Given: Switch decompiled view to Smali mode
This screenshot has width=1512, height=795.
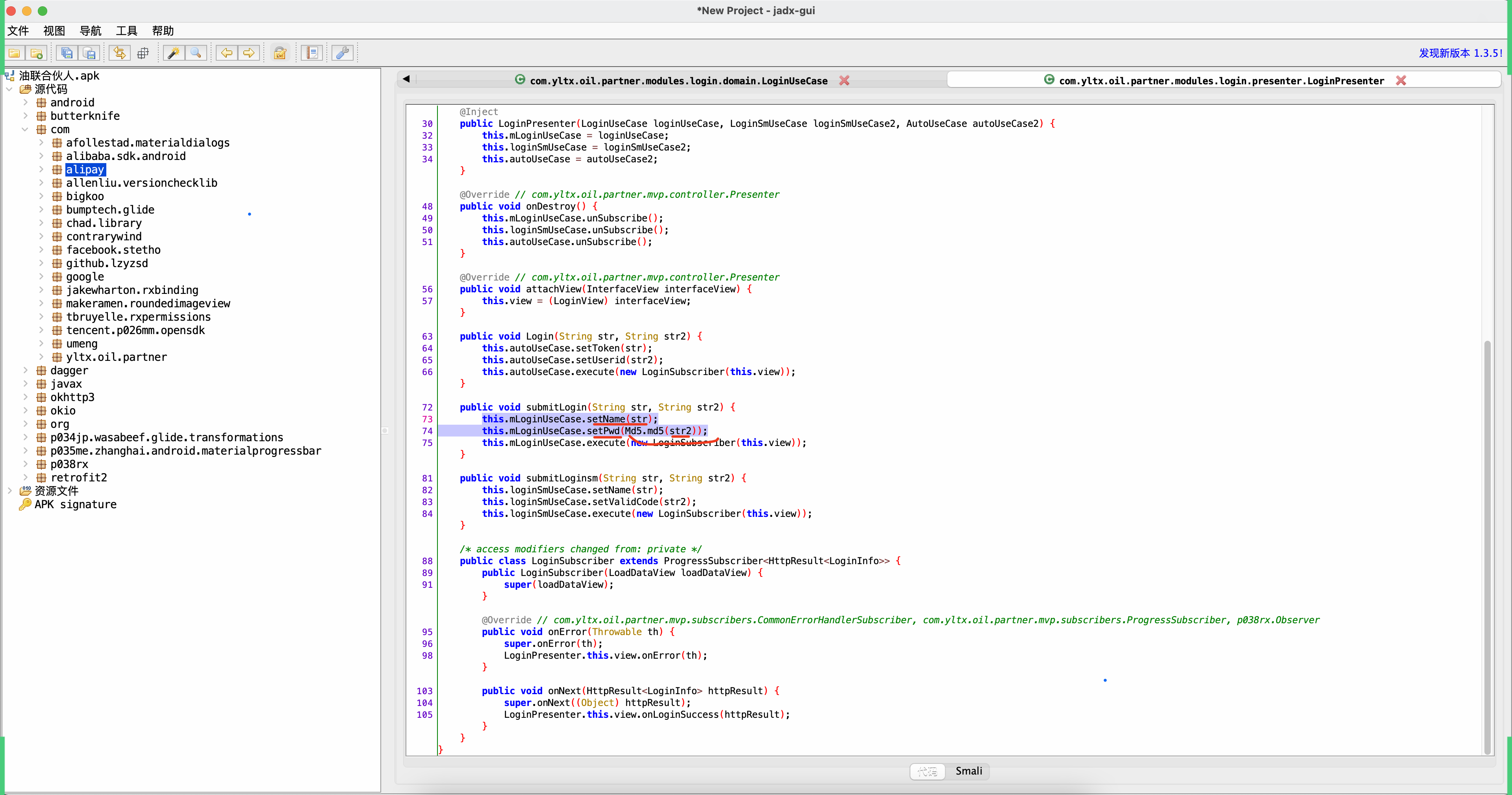Looking at the screenshot, I should (x=968, y=771).
